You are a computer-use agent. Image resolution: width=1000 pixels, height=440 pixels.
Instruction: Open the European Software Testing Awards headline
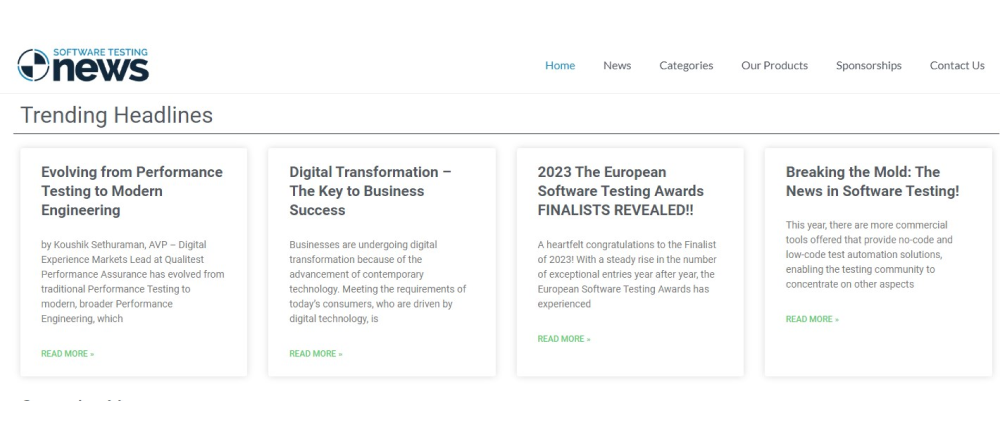[620, 191]
